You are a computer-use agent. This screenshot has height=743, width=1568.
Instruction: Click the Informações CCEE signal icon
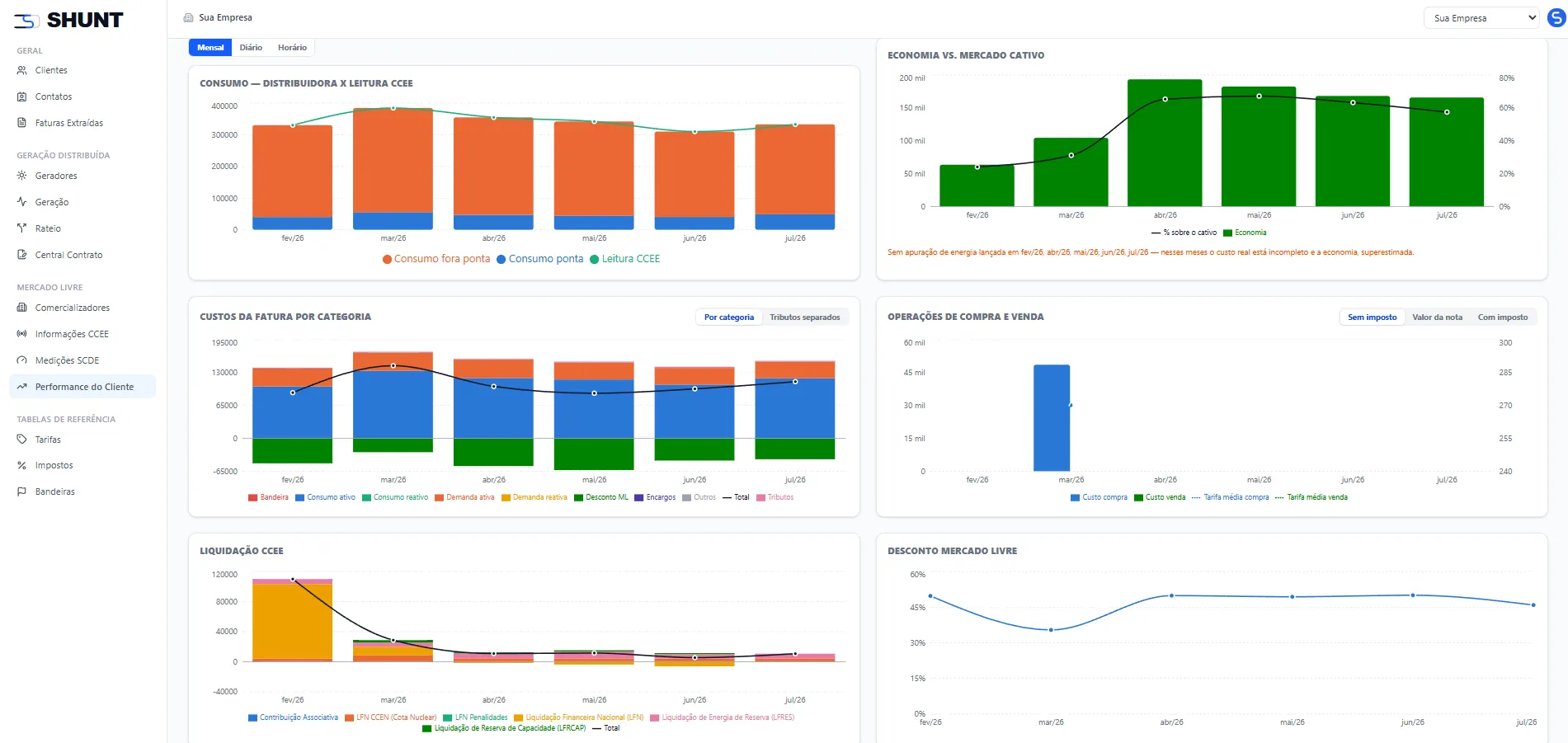coord(22,334)
